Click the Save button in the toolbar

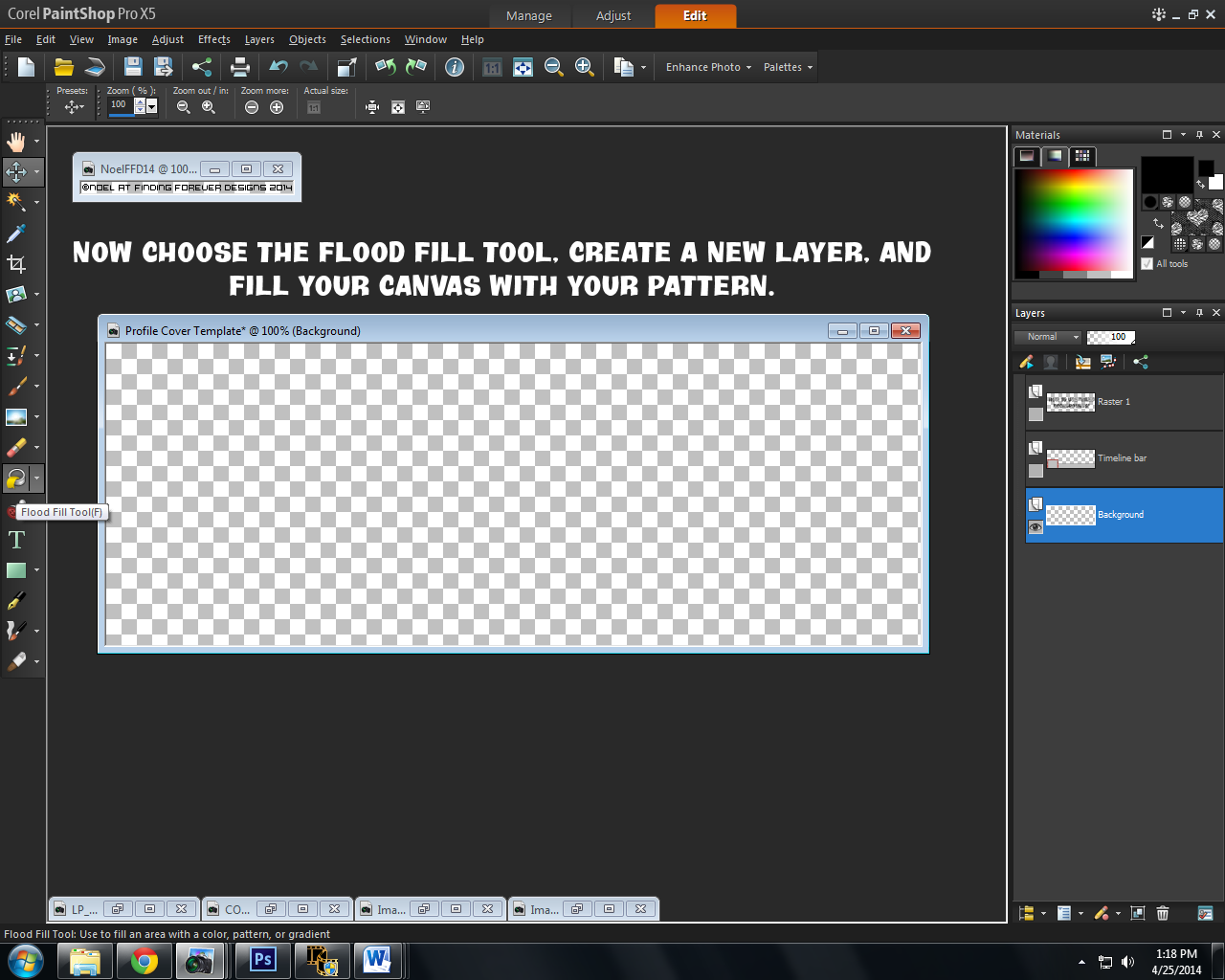point(133,67)
